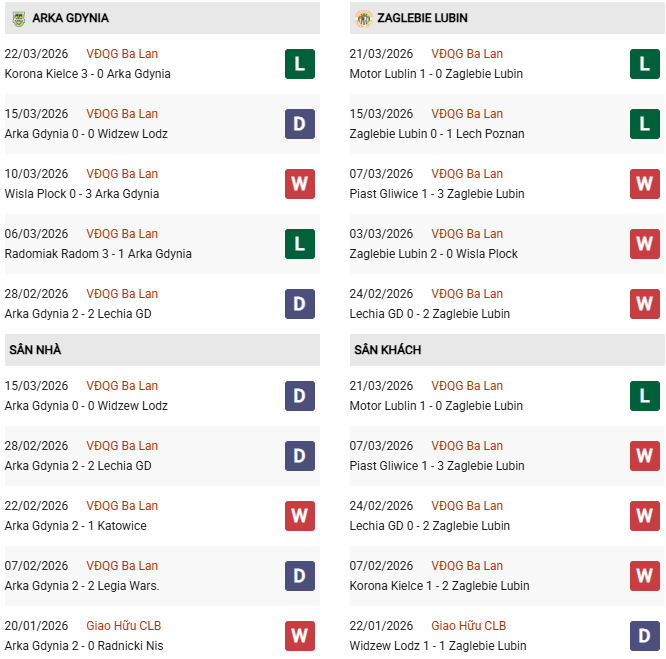Viewport: 666px width, 659px height.
Task: Open the Piast Gliwice 1 - 3 match under ZAGLEBIE LUBIN
Action: pyautogui.click(x=437, y=194)
